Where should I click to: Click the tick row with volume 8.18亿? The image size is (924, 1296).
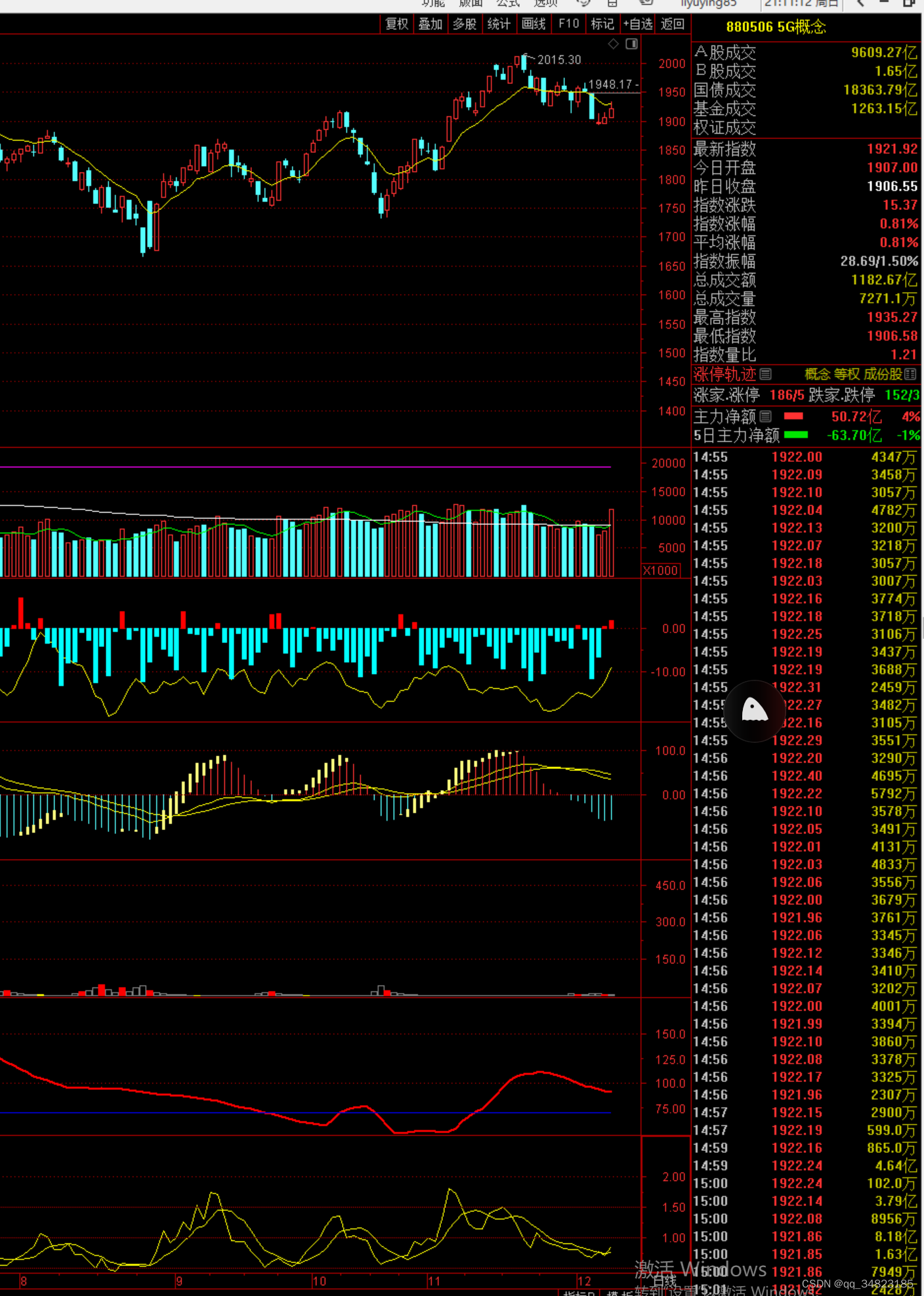point(805,1236)
